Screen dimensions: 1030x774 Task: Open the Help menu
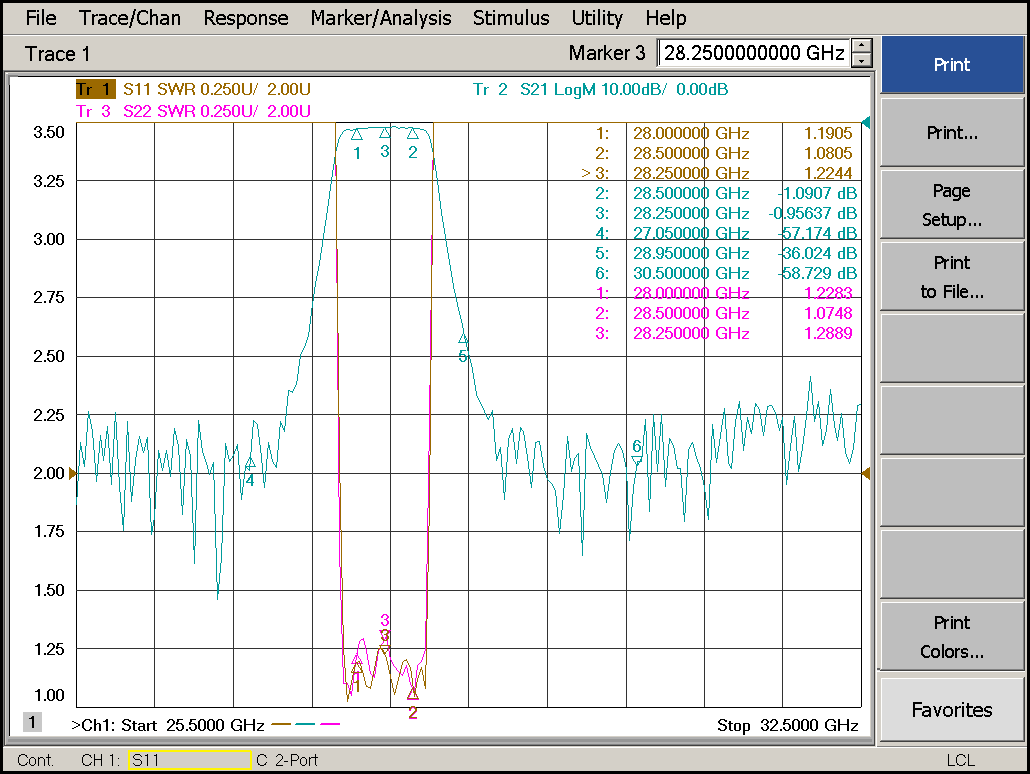pyautogui.click(x=665, y=18)
